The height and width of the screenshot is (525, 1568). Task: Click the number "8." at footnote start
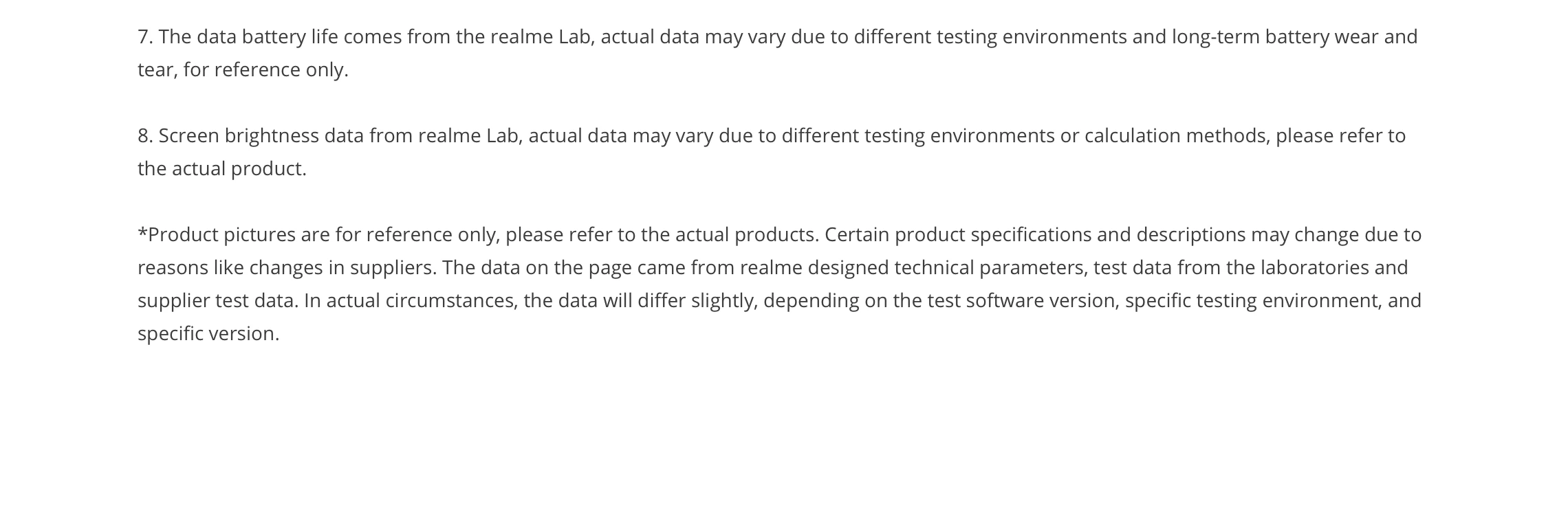click(x=145, y=135)
